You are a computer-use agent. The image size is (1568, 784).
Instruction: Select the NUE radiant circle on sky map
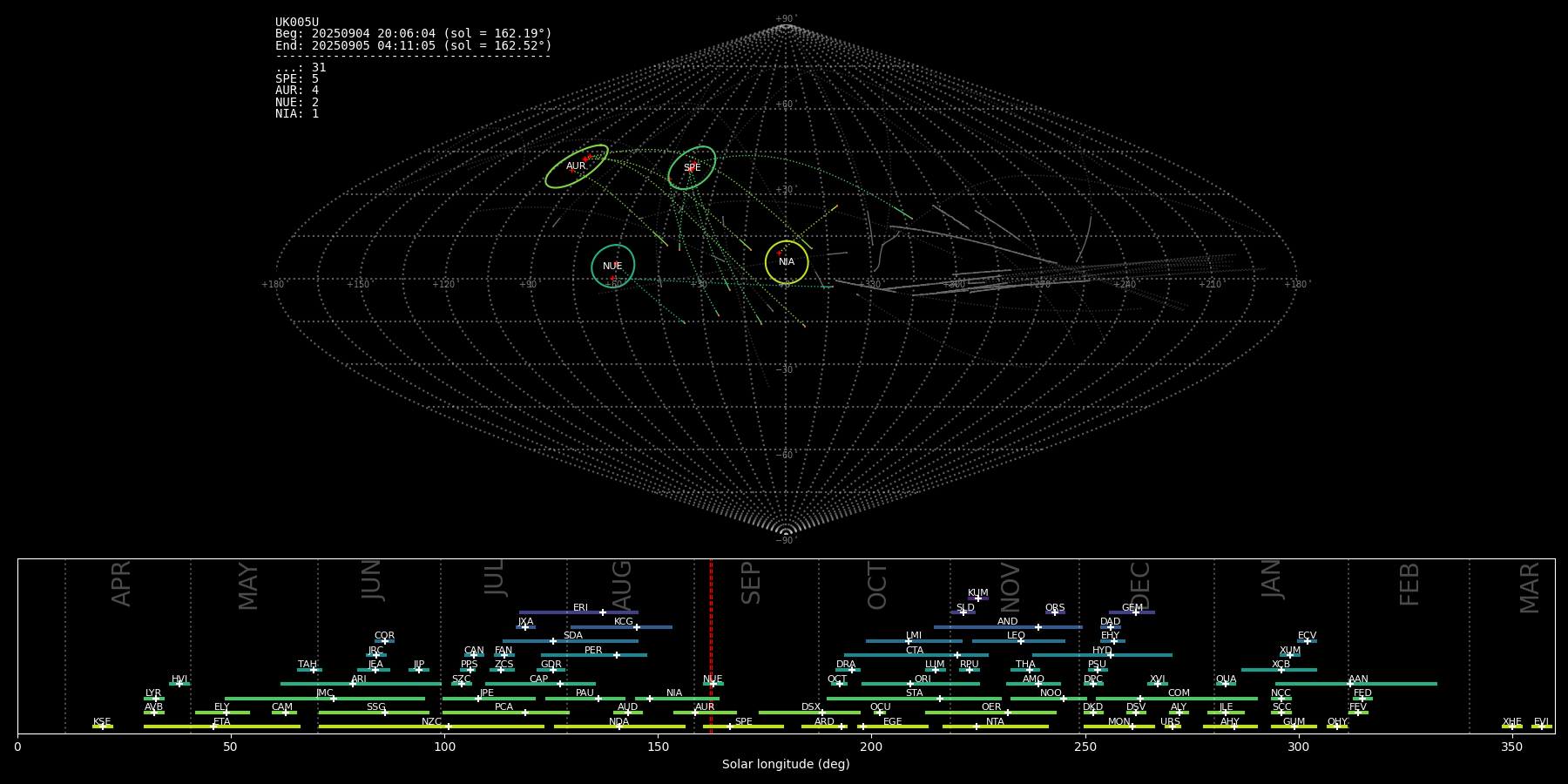point(613,266)
